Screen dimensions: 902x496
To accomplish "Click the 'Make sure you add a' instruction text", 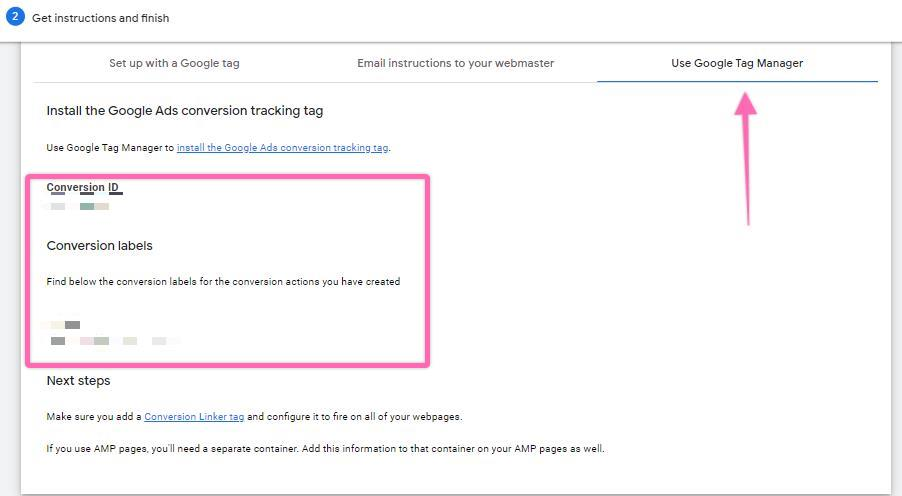I will point(94,416).
